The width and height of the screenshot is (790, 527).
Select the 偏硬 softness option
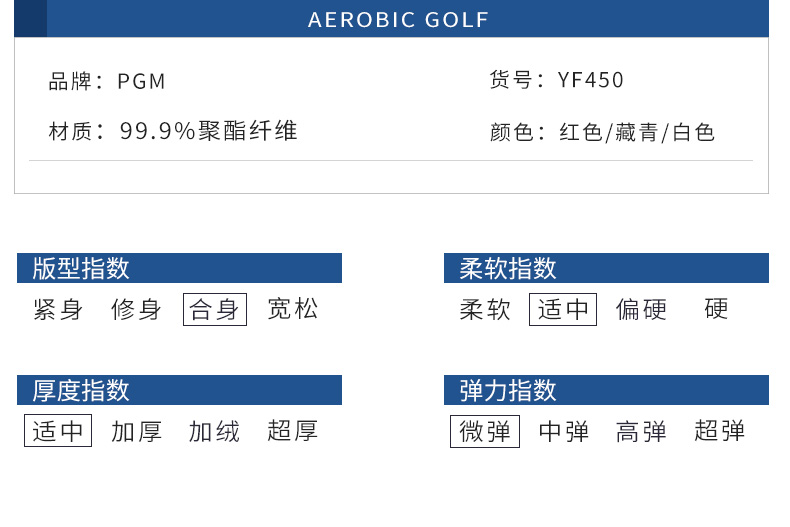pos(641,310)
